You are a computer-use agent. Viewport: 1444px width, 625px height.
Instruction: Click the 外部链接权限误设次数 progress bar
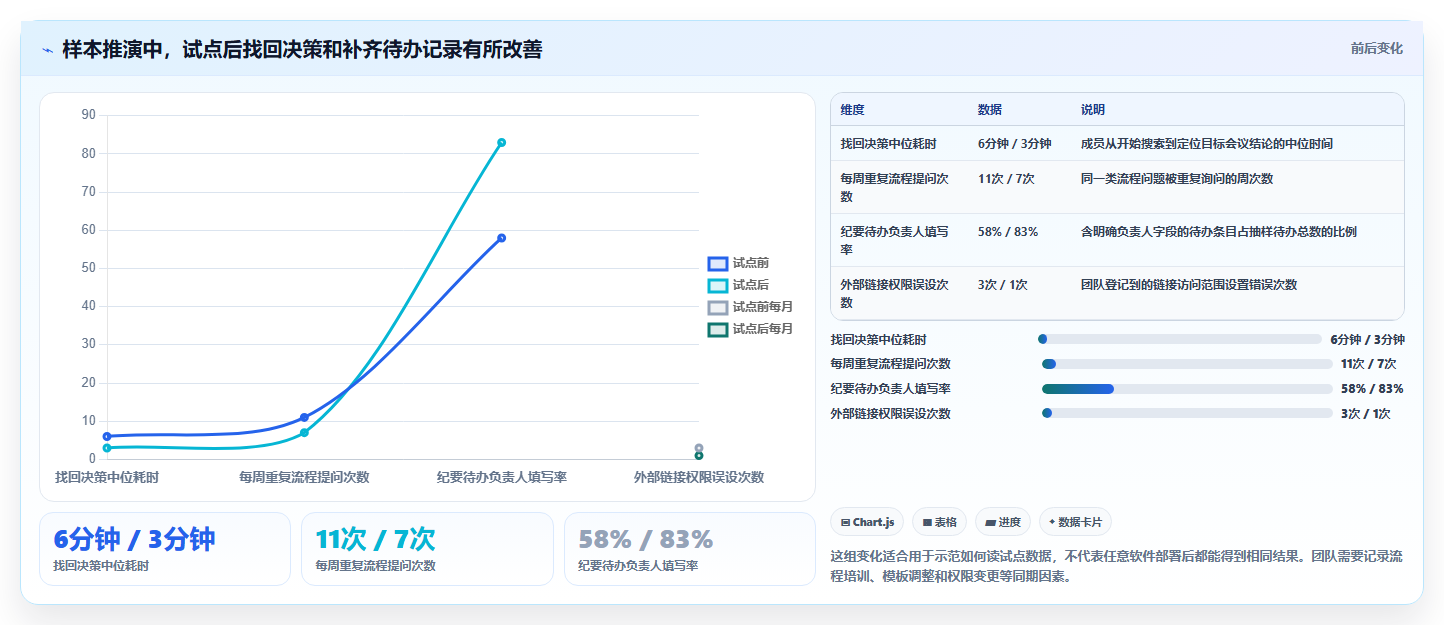1187,413
